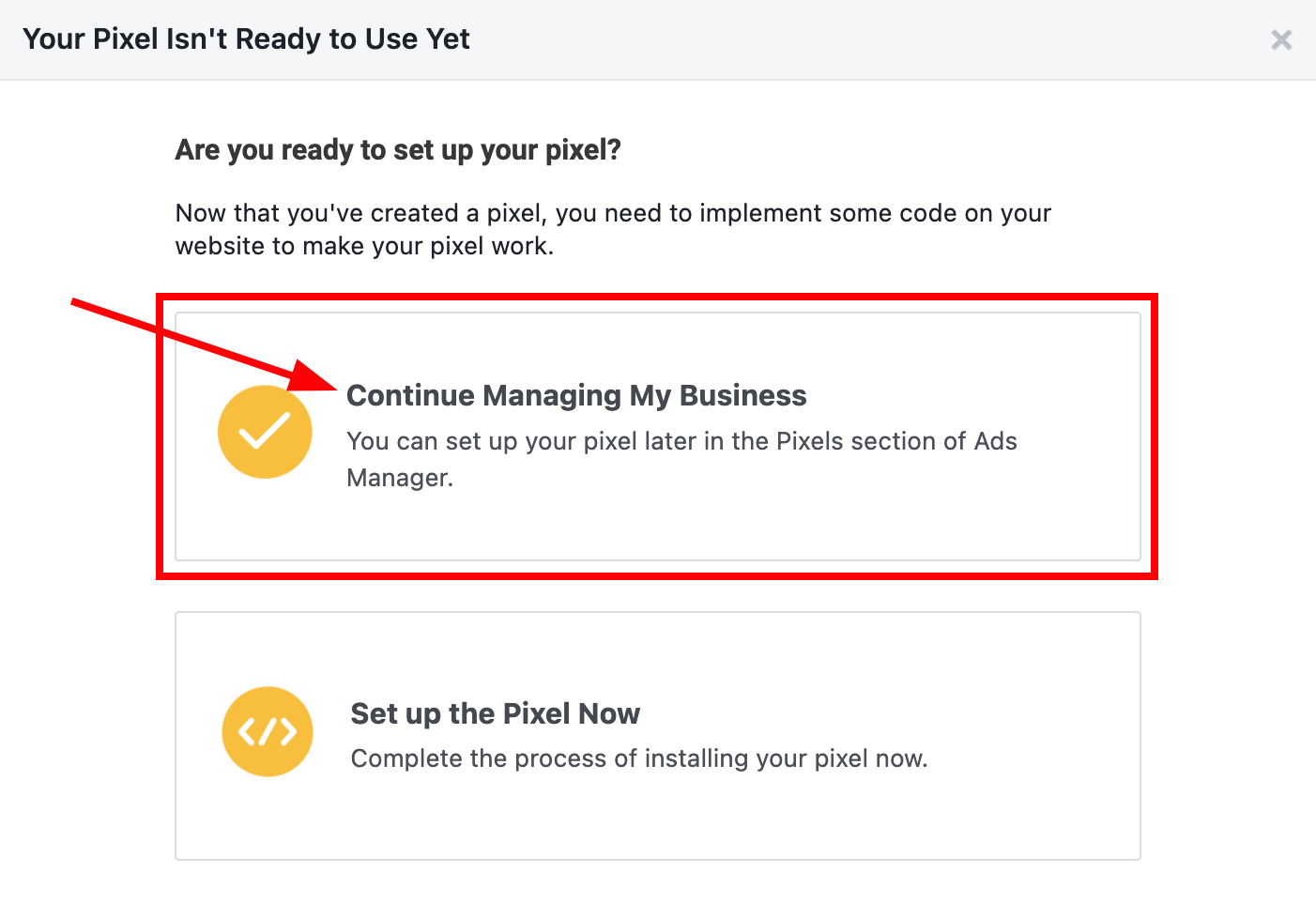Click 'Are you ready to set up your pixel?' heading
Viewport: 1316px width, 918px height.
pos(398,150)
